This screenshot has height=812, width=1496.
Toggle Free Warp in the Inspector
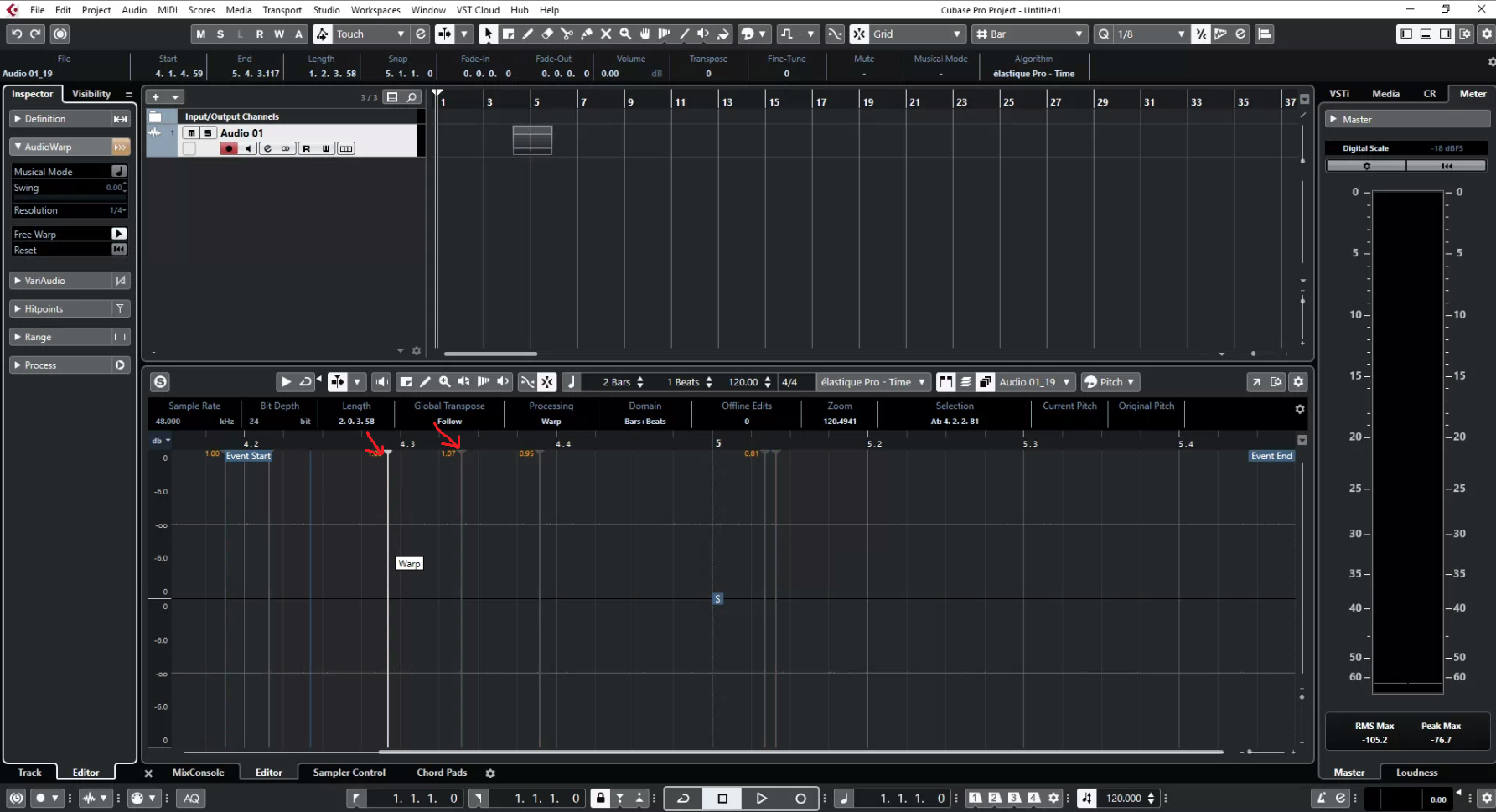tap(119, 234)
